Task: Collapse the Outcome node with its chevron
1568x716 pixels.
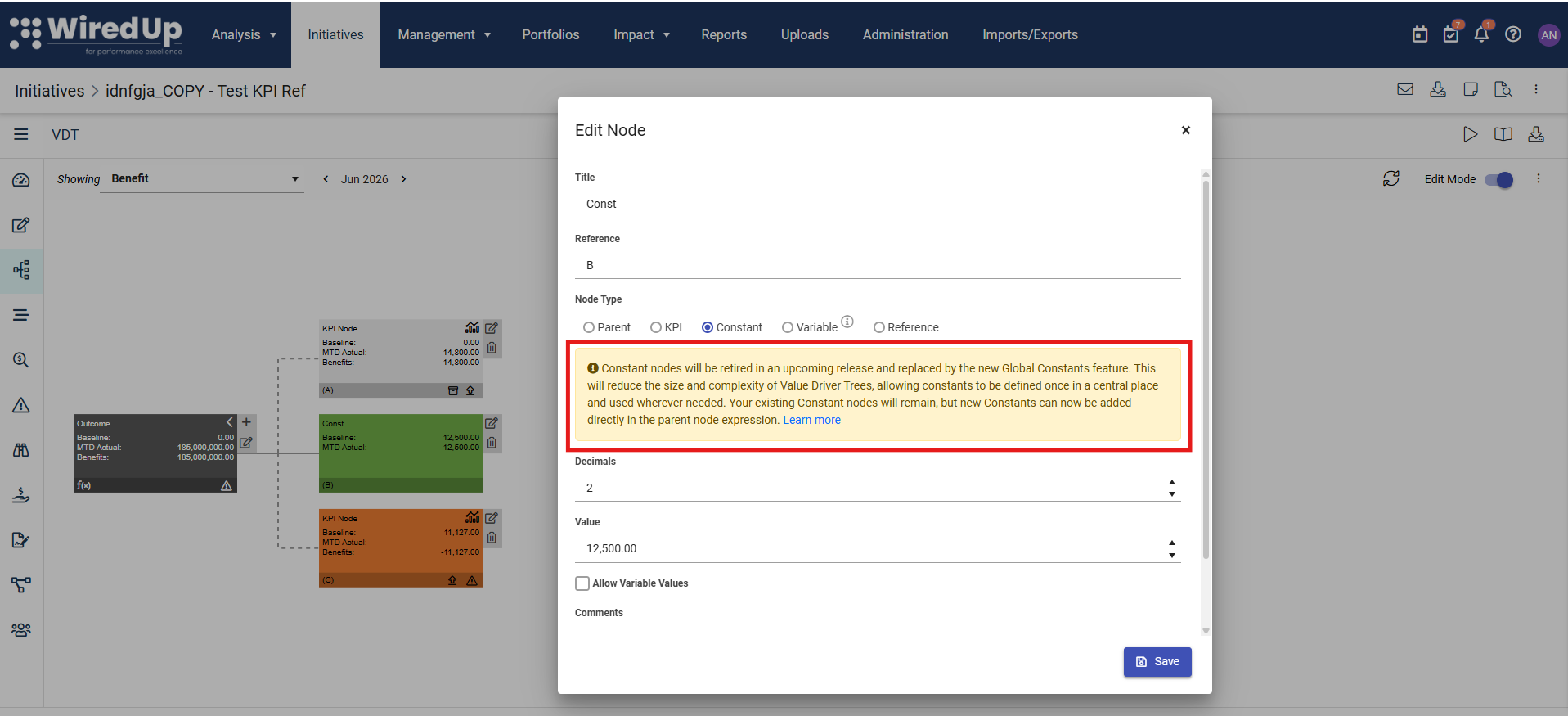Action: [x=229, y=422]
